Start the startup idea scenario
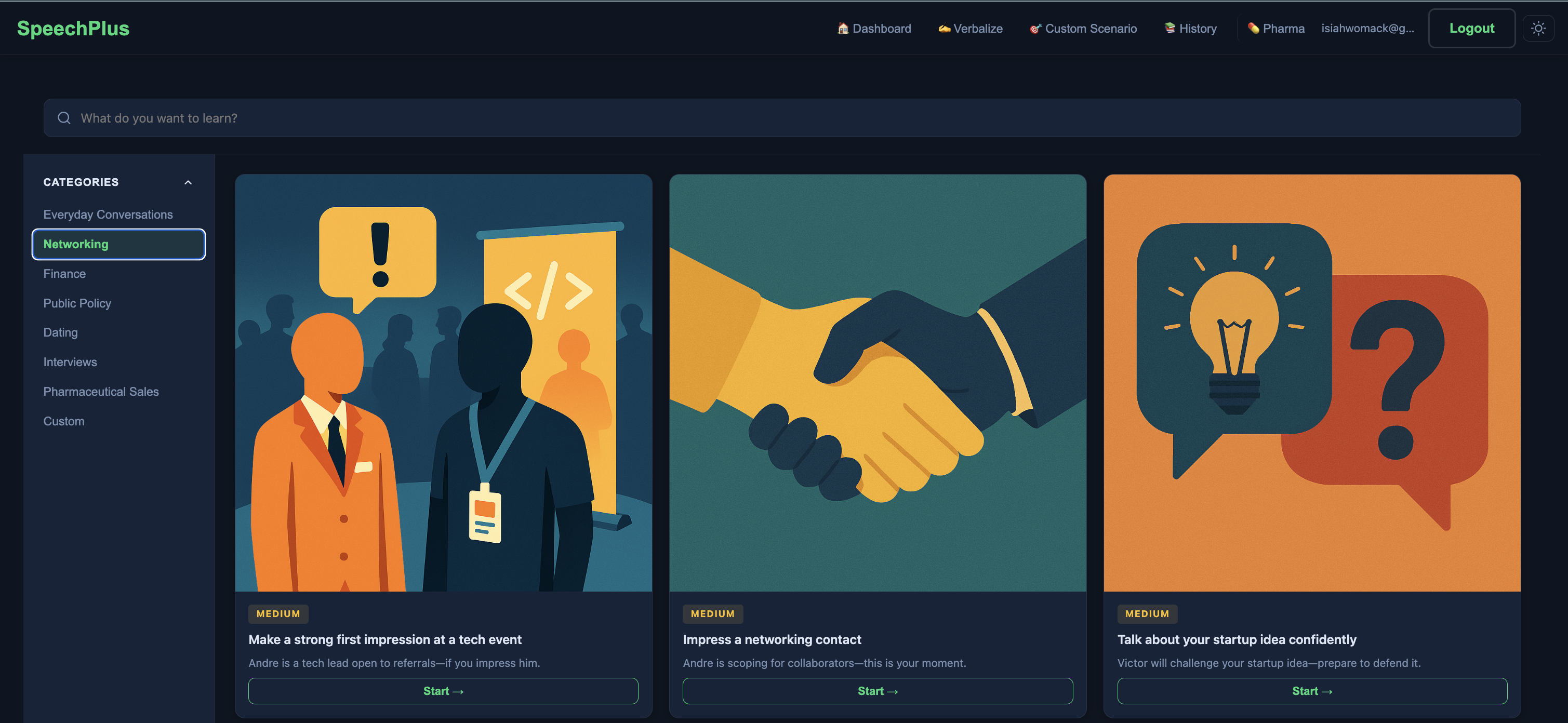Image resolution: width=1568 pixels, height=723 pixels. 1312,691
